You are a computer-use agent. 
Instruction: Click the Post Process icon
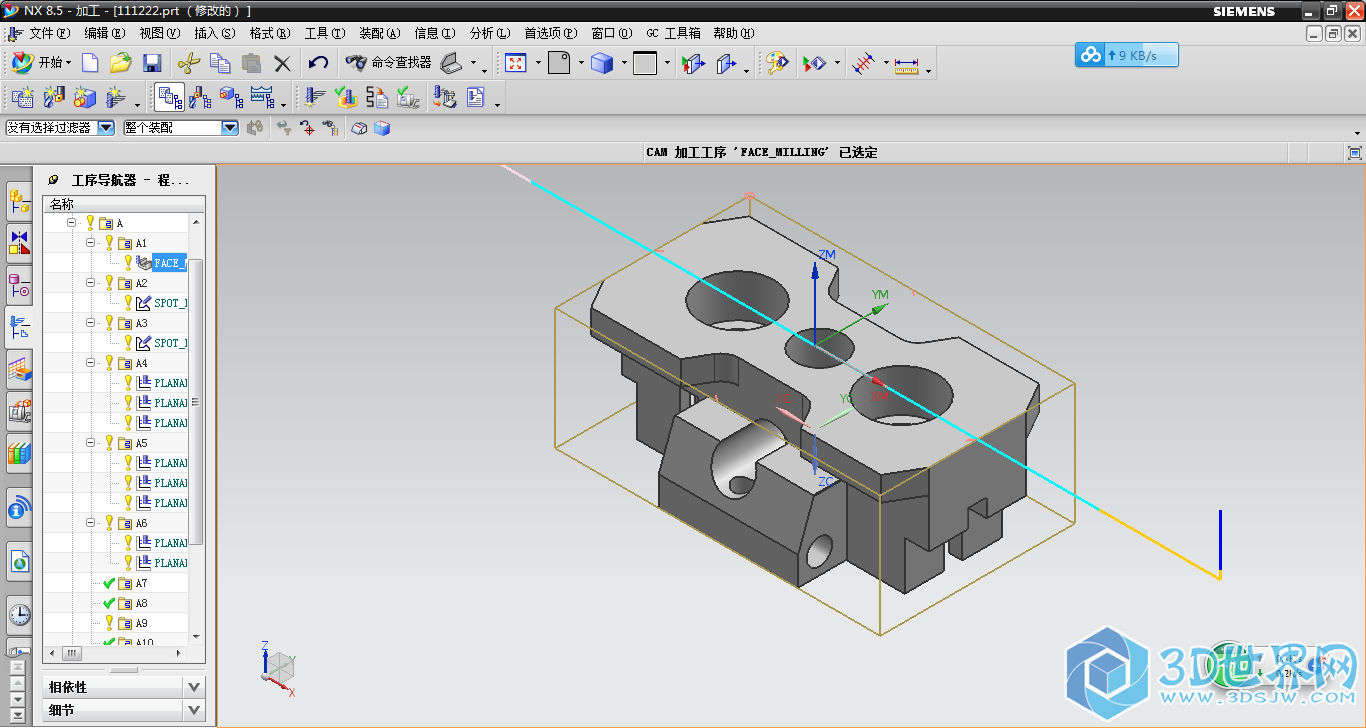click(x=444, y=97)
